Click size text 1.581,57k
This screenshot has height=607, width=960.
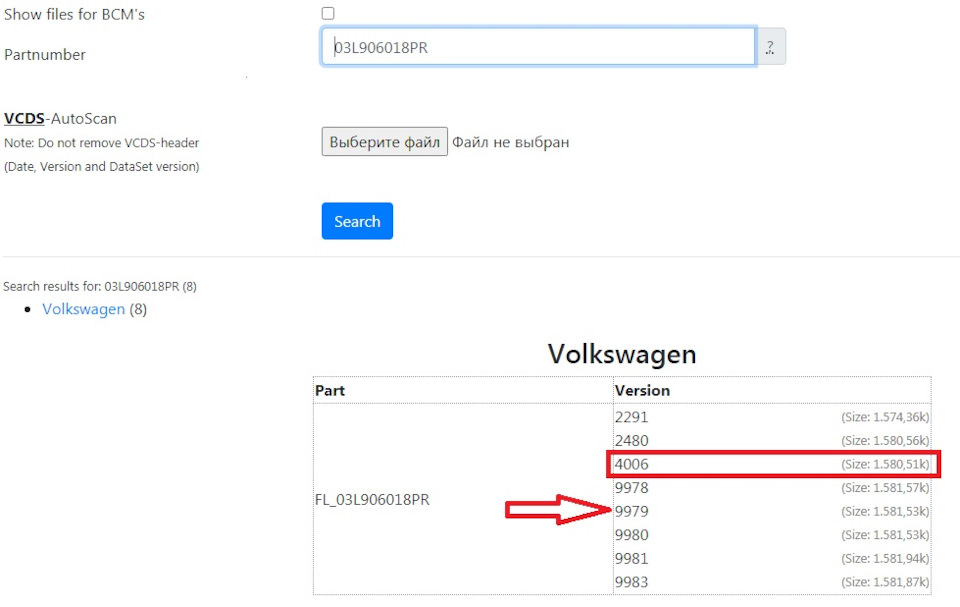click(885, 488)
